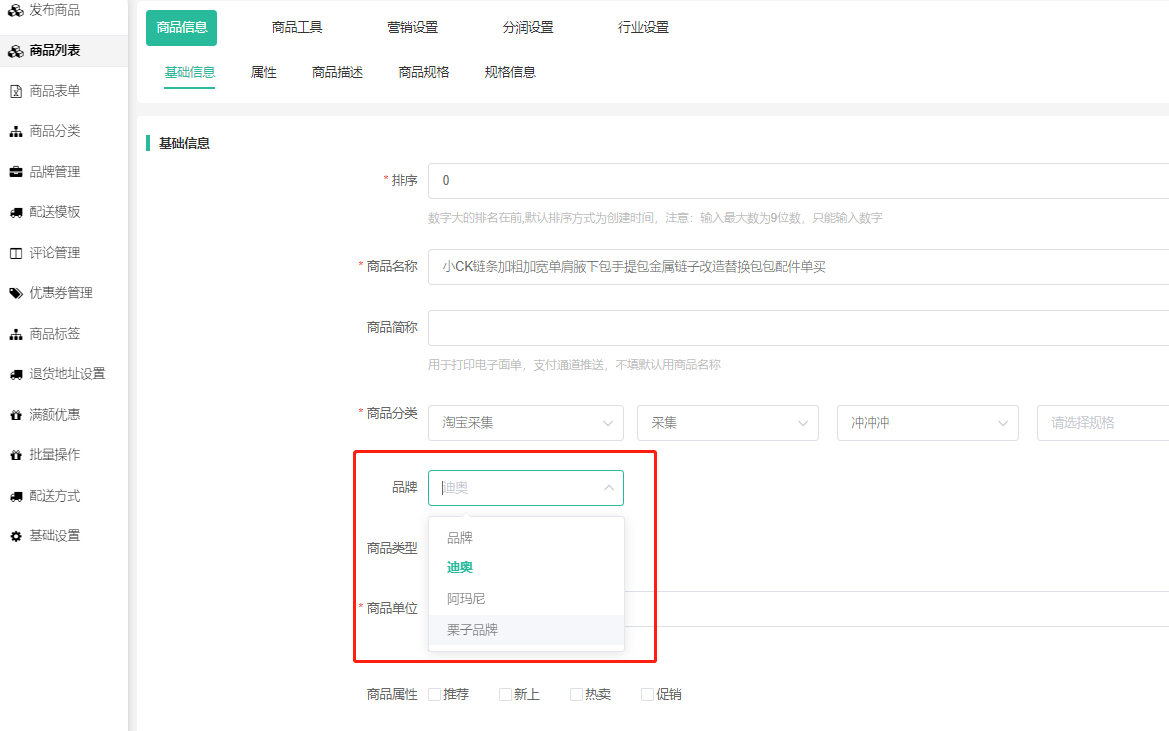This screenshot has width=1169, height=731.
Task: Open the 商品描述 sub-tab
Action: (x=337, y=72)
